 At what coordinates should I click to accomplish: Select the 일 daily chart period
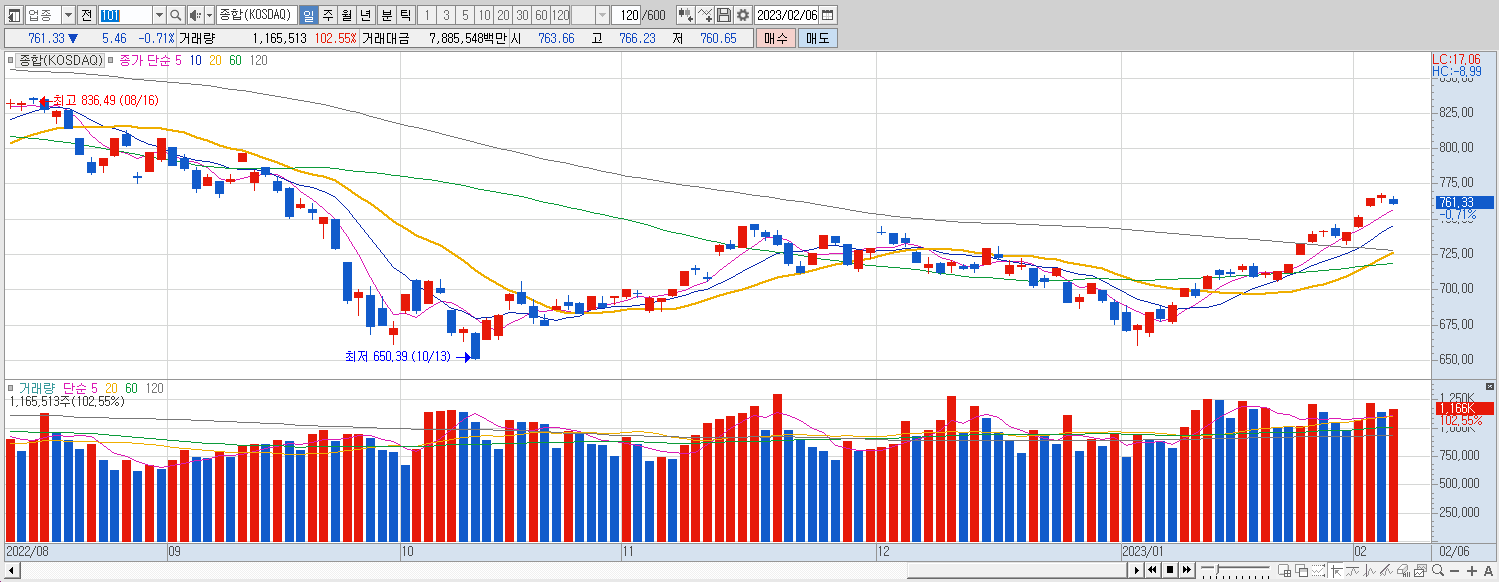pos(308,15)
